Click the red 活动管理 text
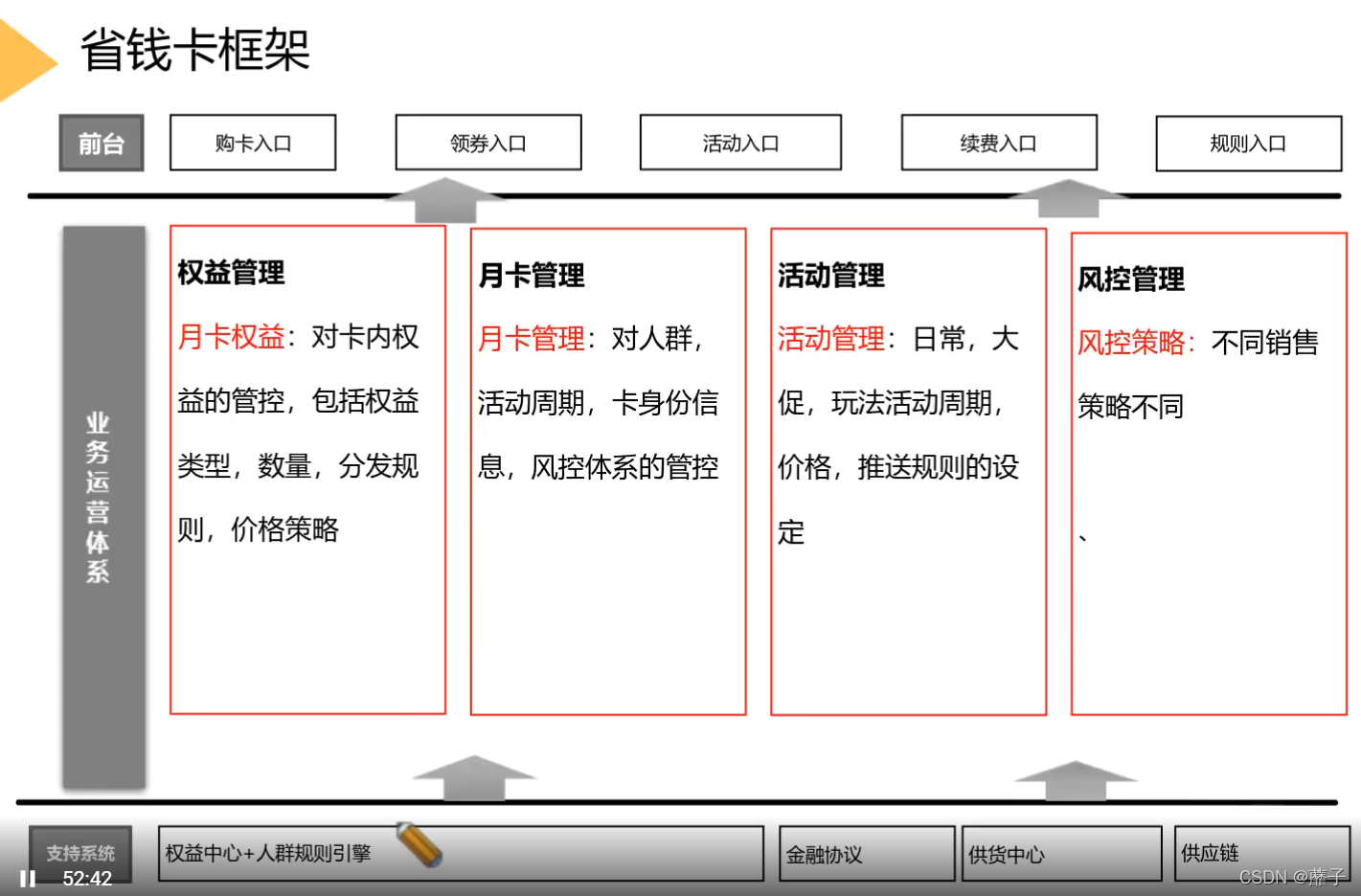Screen dimensions: 1361x896 831,339
